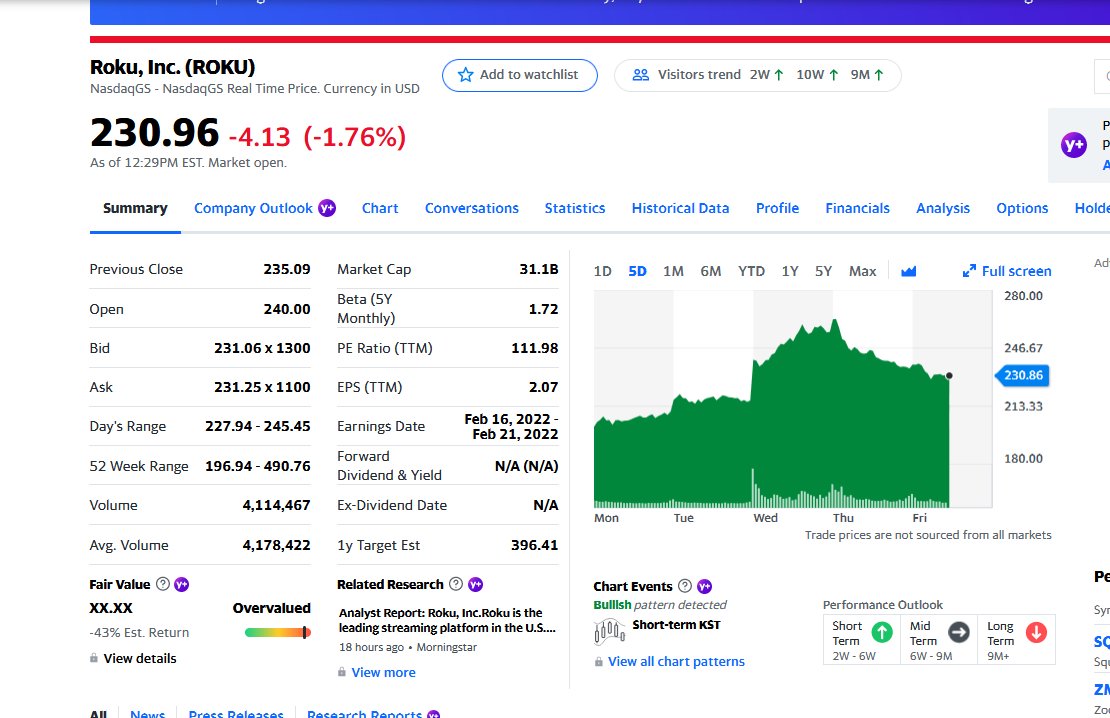Viewport: 1110px width, 718px height.
Task: Show the Max chart range
Action: (x=862, y=271)
